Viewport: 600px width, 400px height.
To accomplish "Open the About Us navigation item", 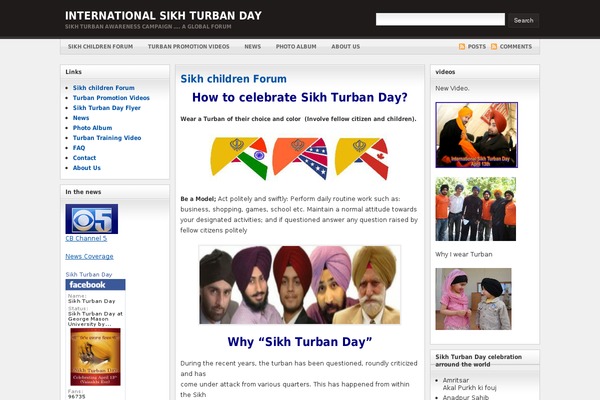I will (x=345, y=47).
